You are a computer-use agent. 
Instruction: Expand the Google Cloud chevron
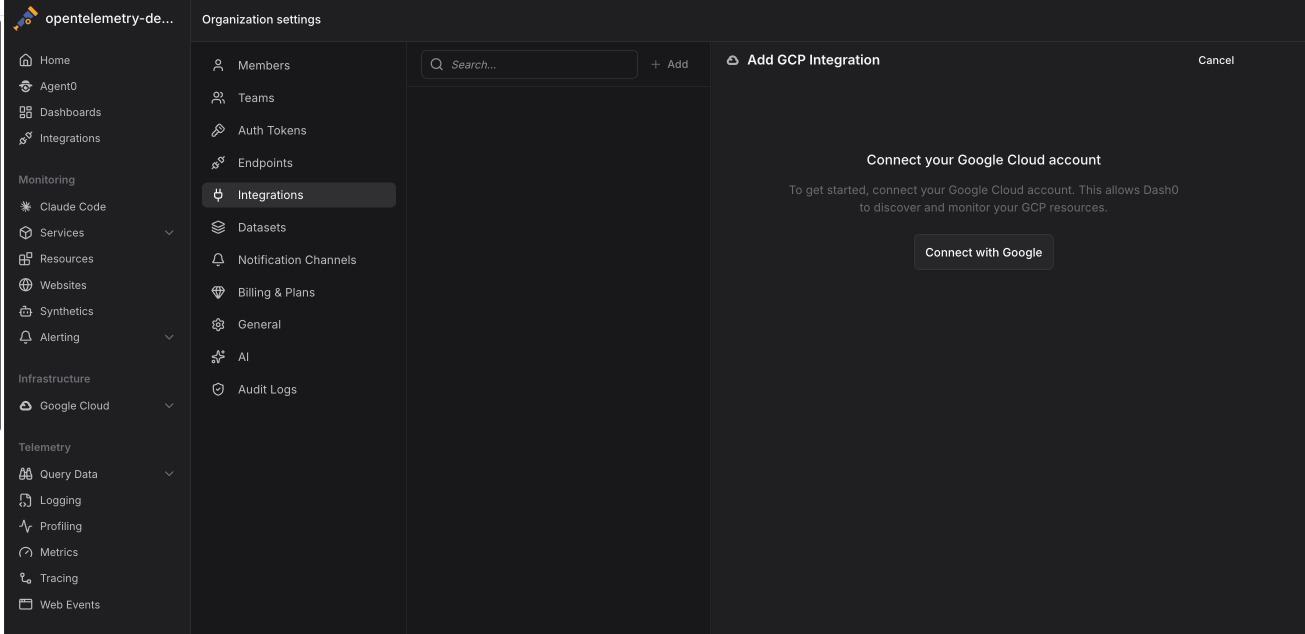(x=169, y=406)
